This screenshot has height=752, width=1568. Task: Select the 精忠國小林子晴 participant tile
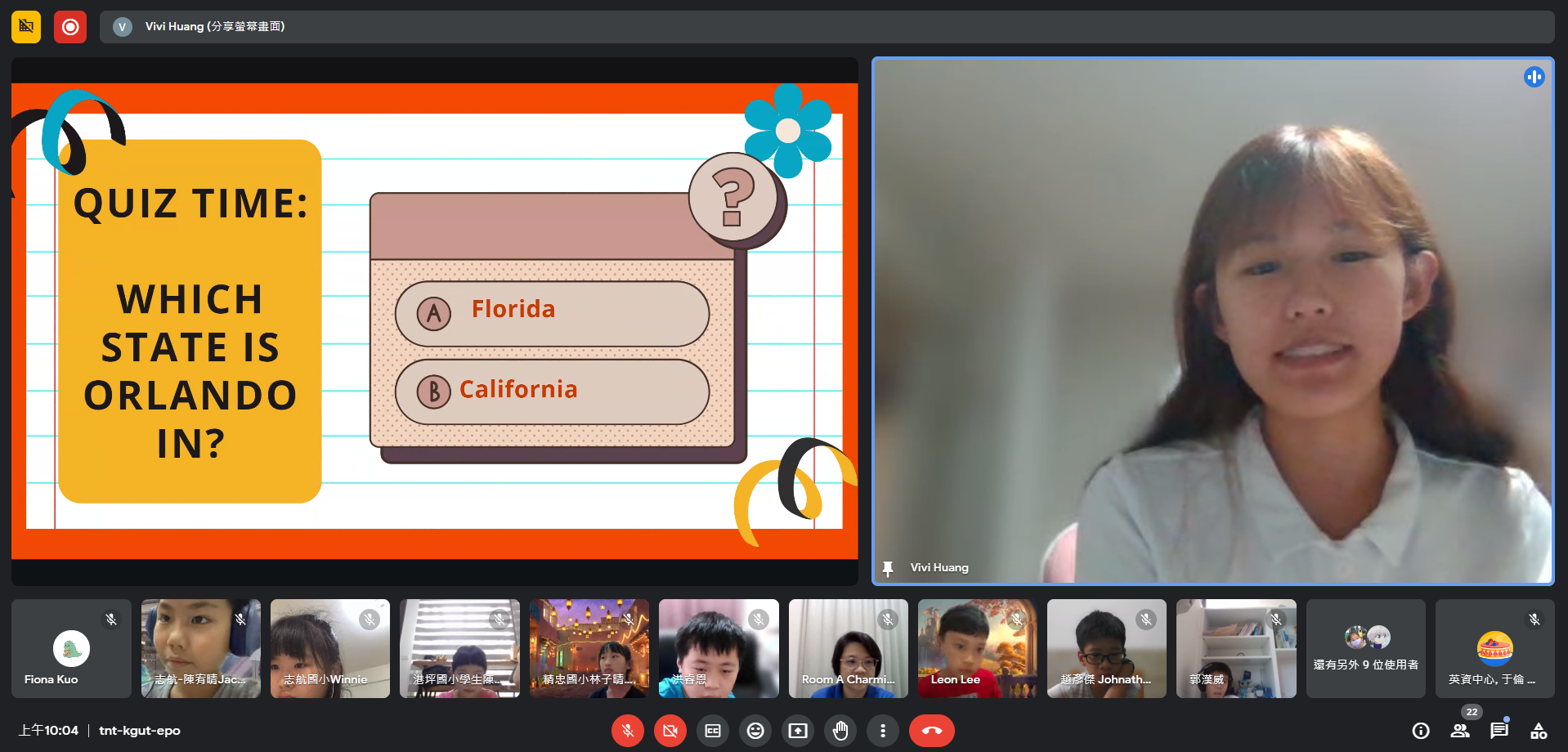[589, 649]
